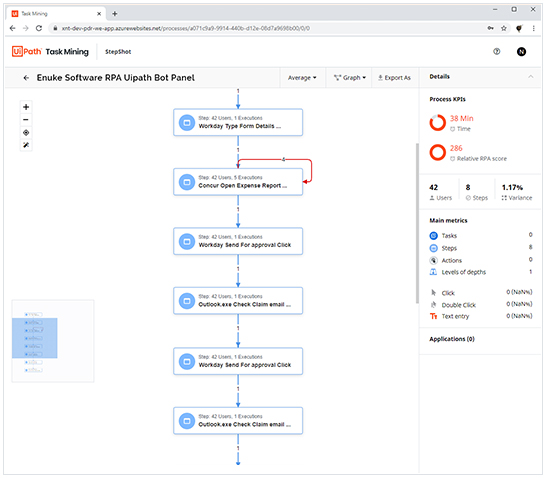Click the Main metrics heading
This screenshot has width=546, height=478.
point(448,220)
